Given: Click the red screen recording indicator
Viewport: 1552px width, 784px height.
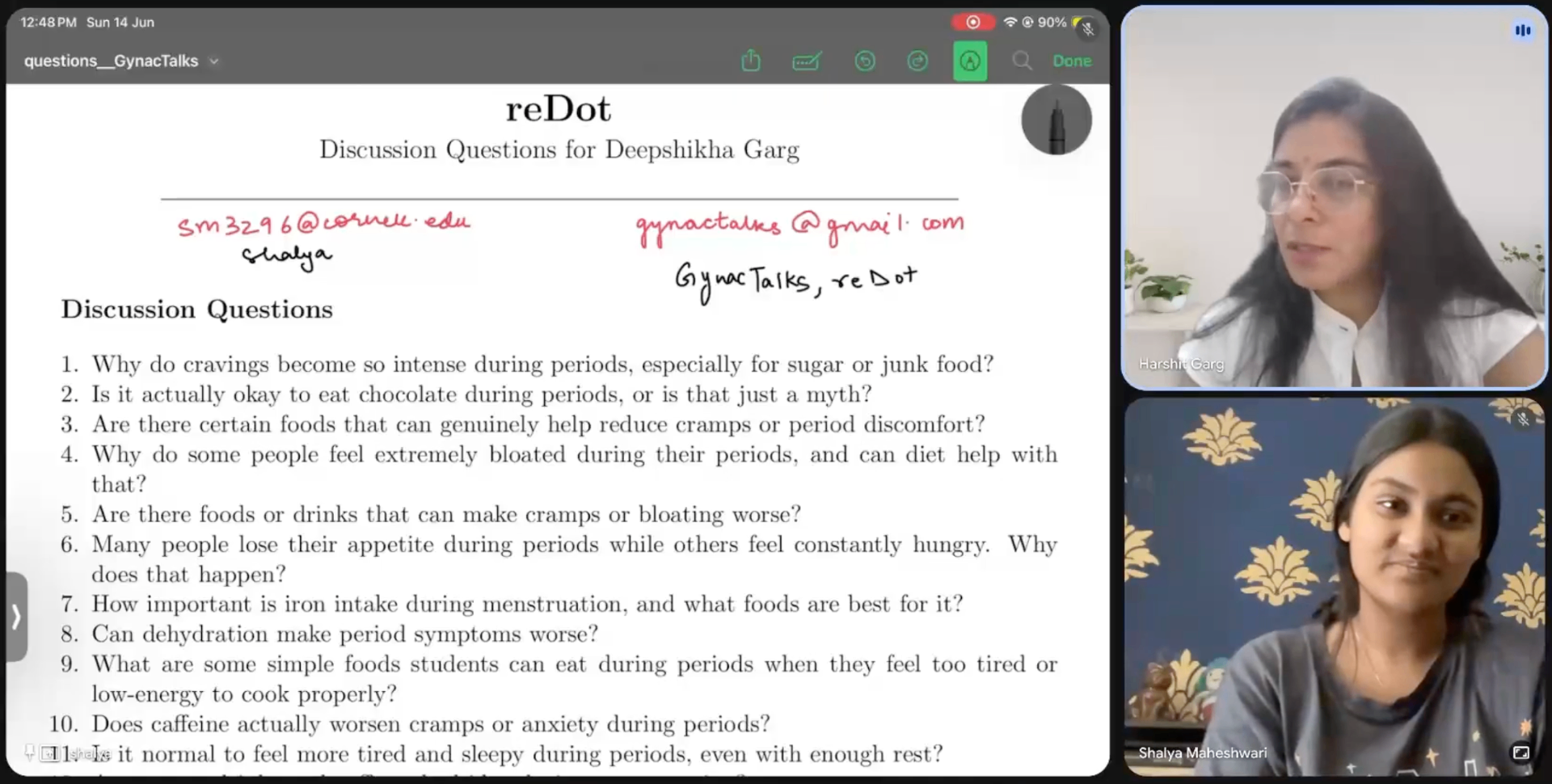Looking at the screenshot, I should (973, 23).
